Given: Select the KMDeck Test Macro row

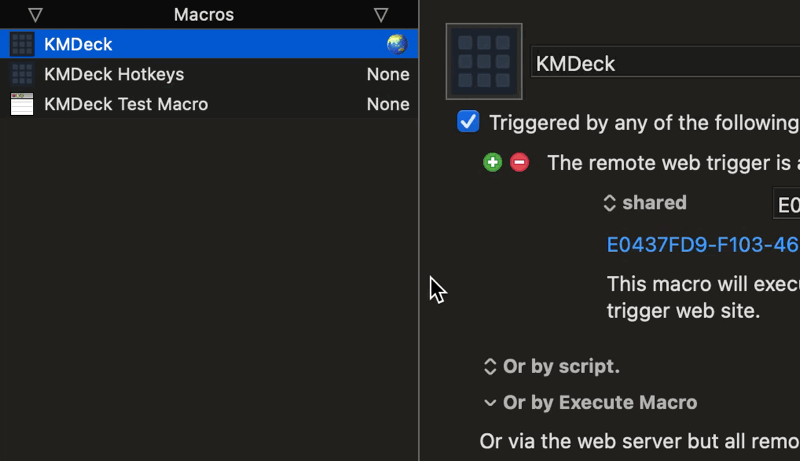Looking at the screenshot, I should point(209,104).
